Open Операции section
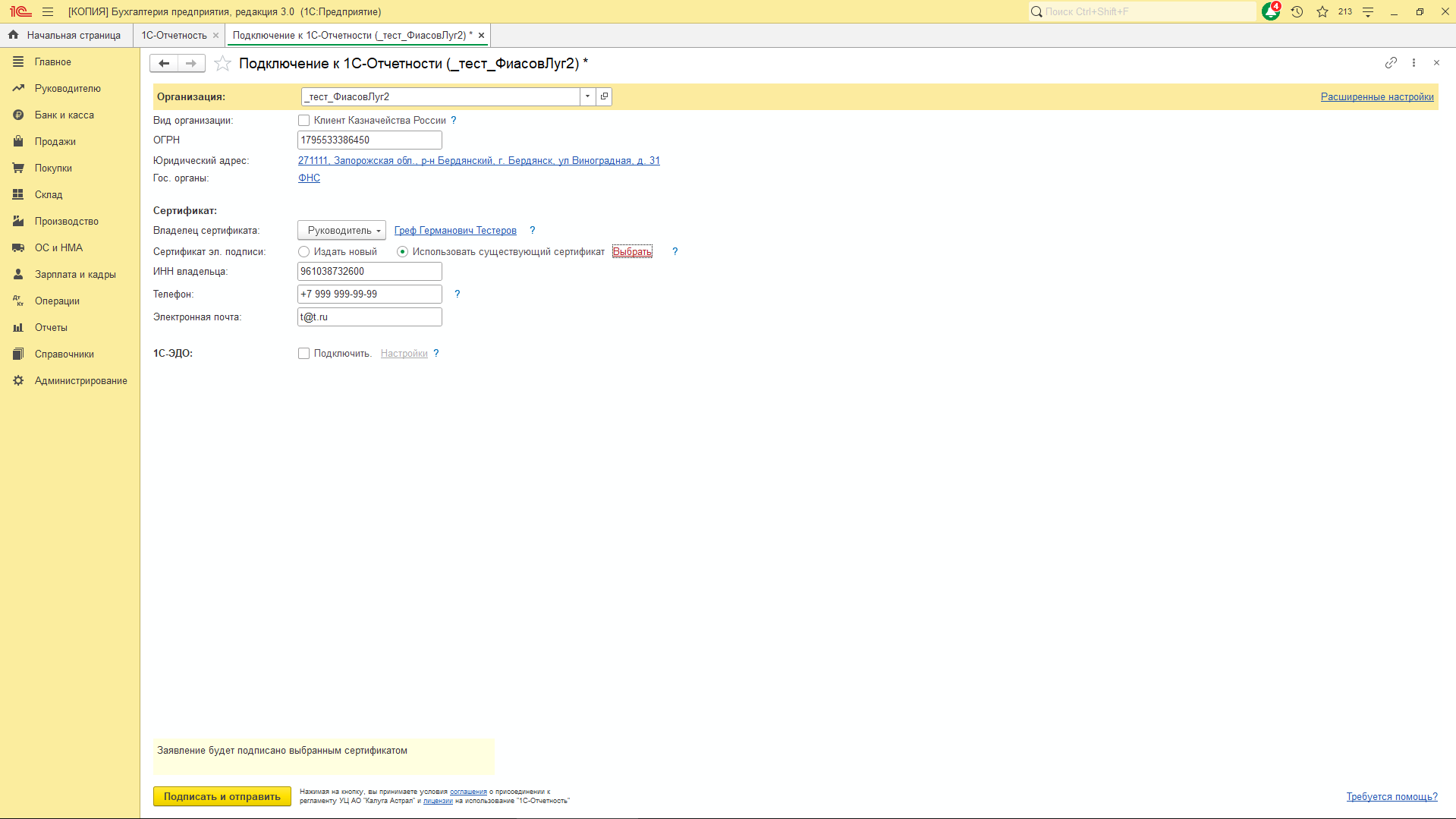 tap(70, 301)
